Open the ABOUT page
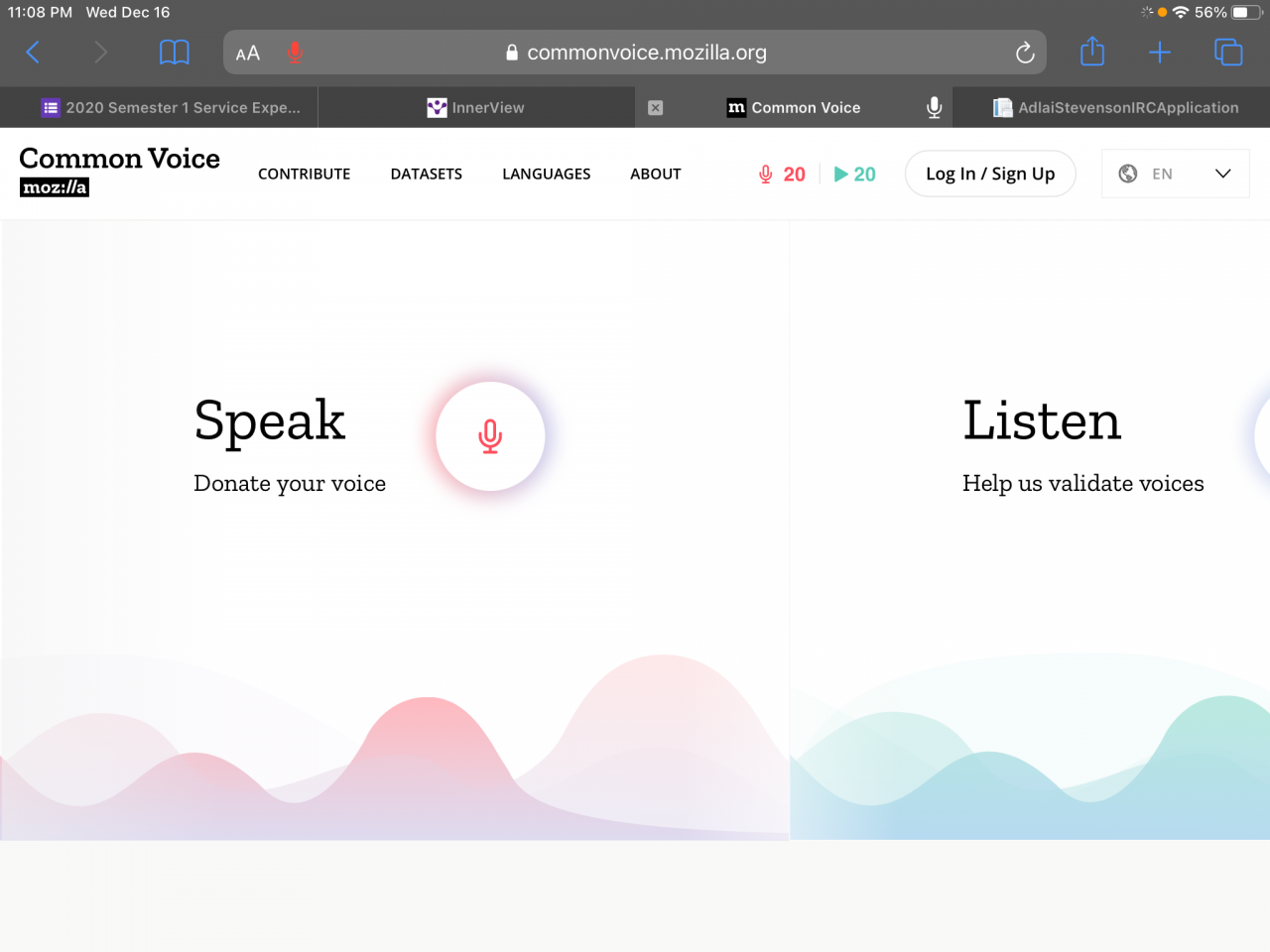Screen dimensions: 1270x952 point(656,174)
